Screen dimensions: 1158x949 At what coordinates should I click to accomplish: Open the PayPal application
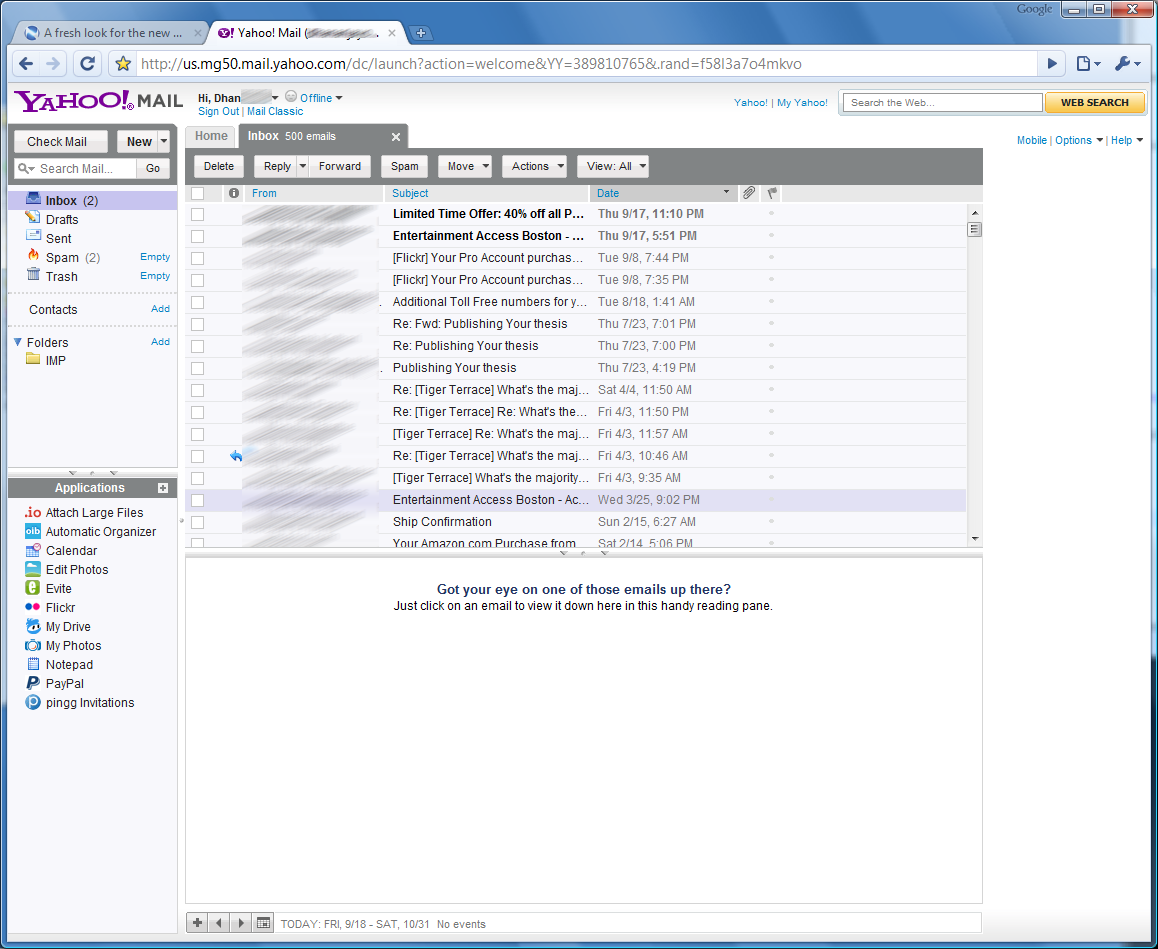[x=54, y=684]
